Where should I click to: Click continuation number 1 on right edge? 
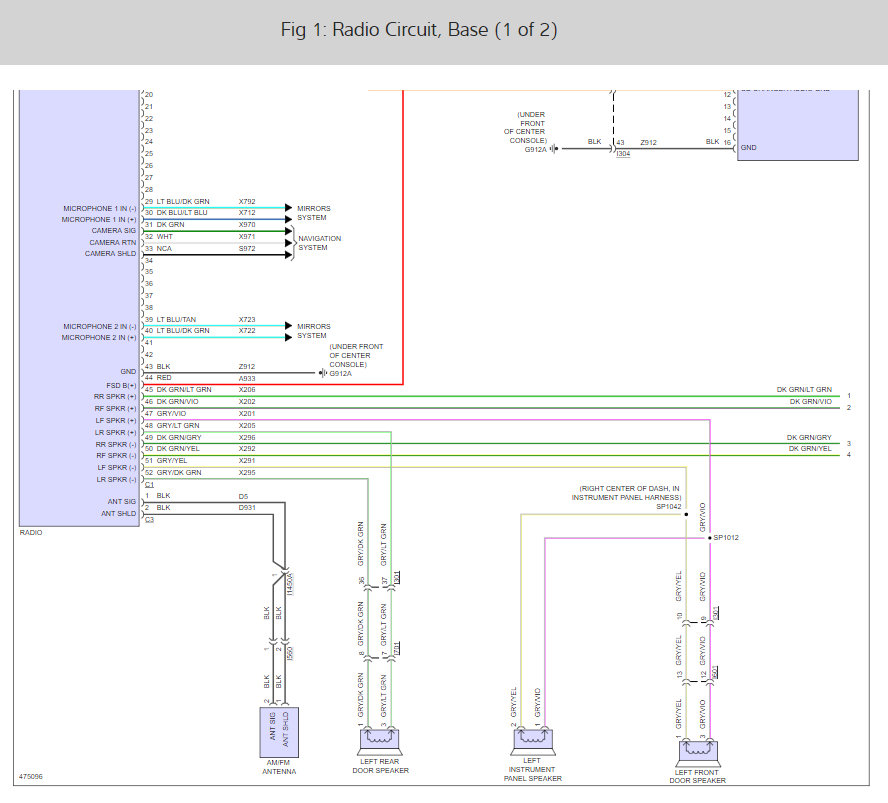click(848, 396)
